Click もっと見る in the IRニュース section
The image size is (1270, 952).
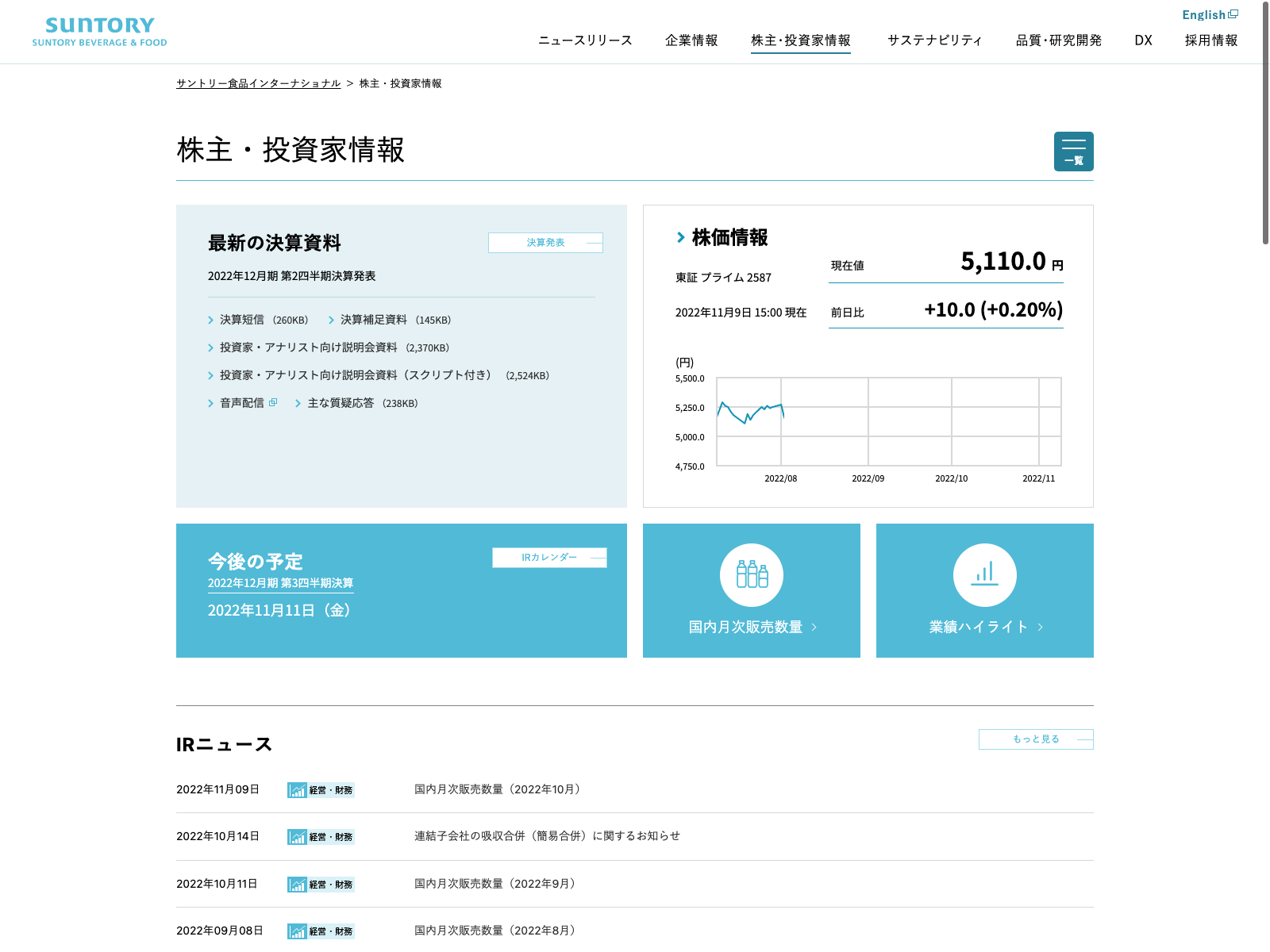tap(1036, 739)
